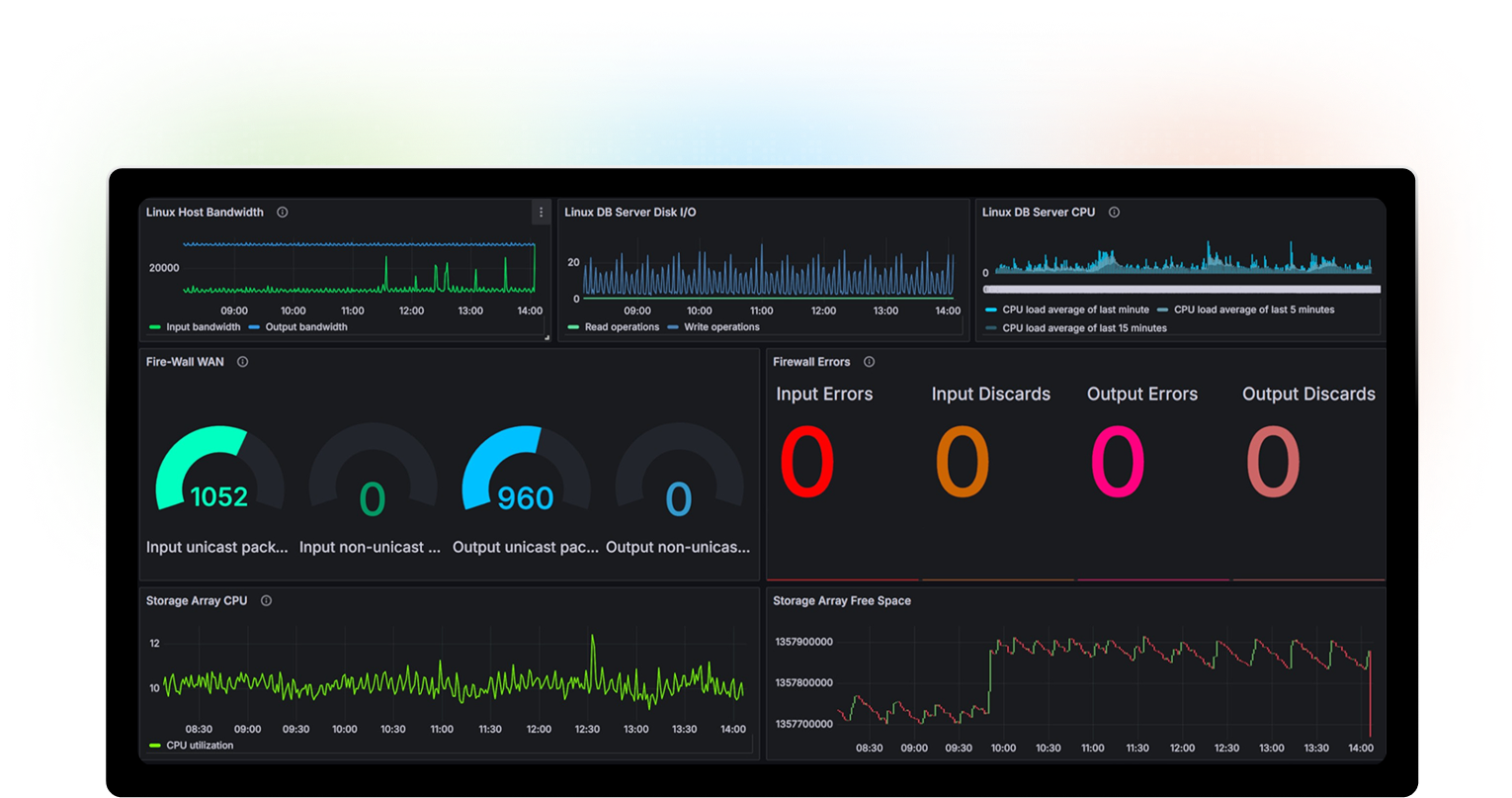Click the Input Errors zero stat value
Screen dimensions: 1512x798
(x=806, y=463)
